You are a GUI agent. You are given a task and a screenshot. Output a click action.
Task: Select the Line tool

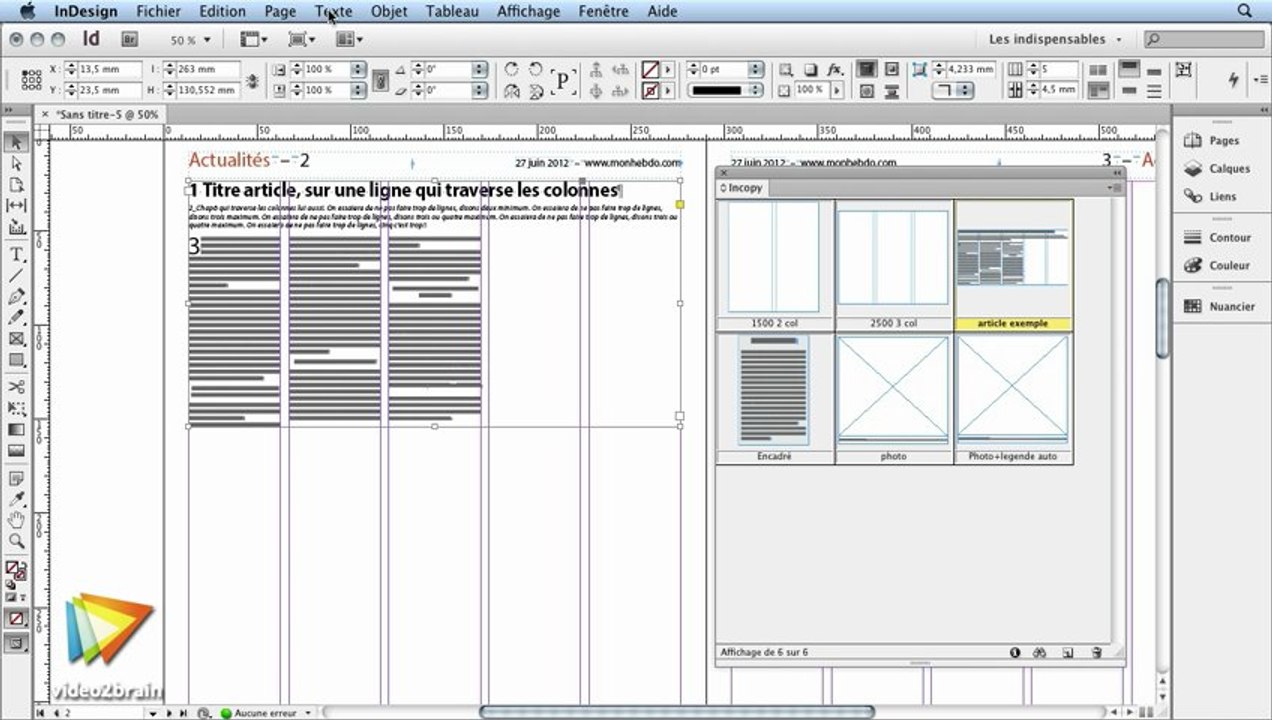(16, 276)
